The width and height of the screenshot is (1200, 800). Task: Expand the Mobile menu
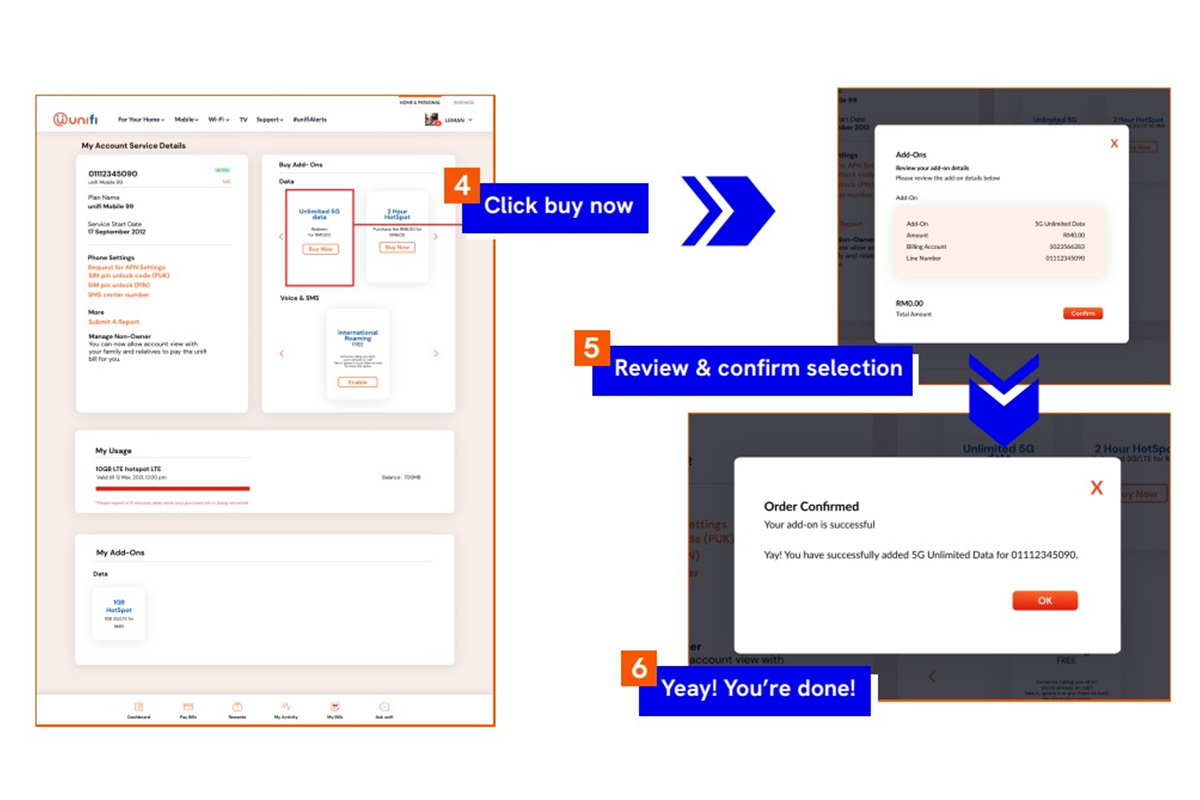(x=187, y=120)
